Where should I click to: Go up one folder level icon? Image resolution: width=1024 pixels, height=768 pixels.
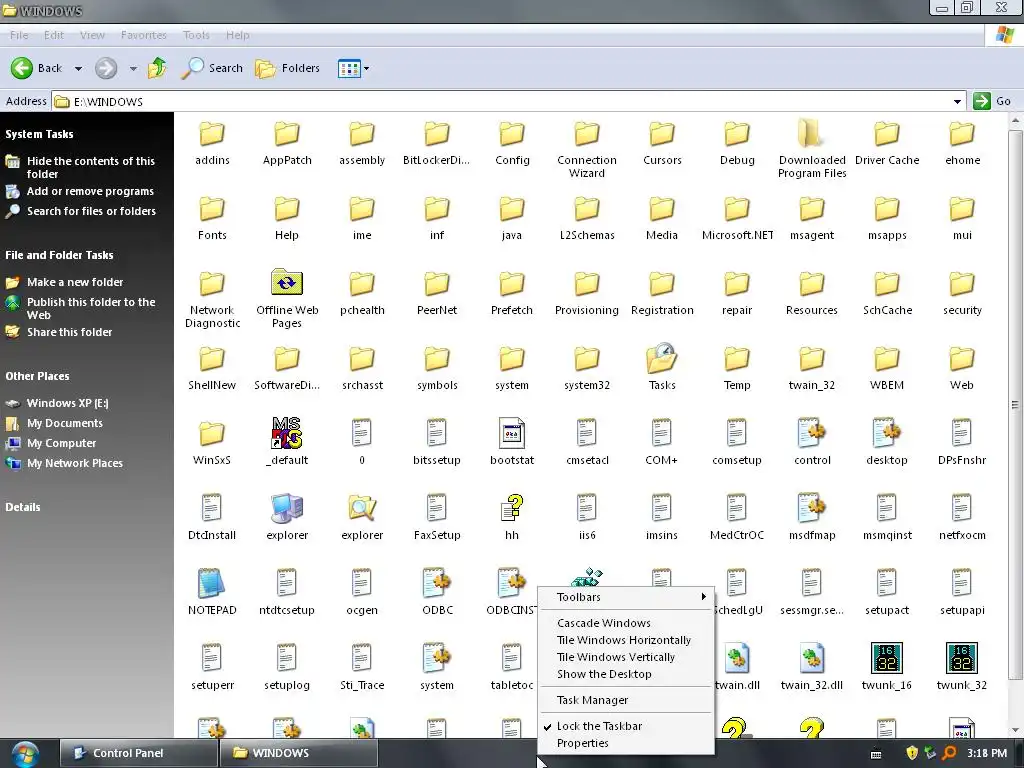(x=157, y=68)
